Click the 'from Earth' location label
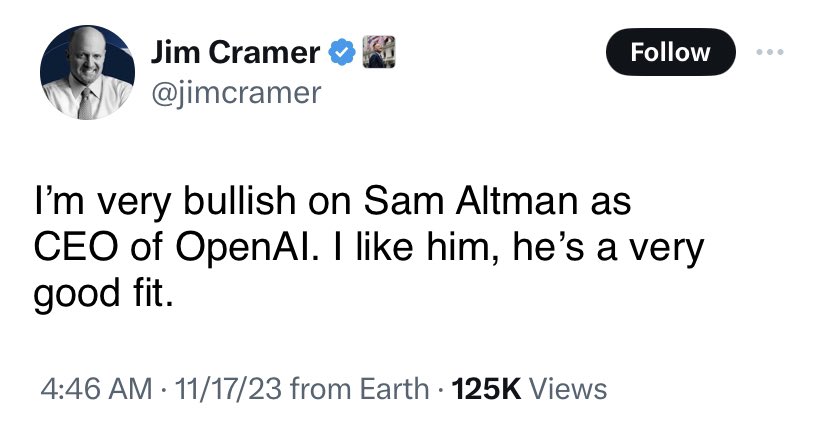Image resolution: width=828 pixels, height=428 pixels. [360, 389]
